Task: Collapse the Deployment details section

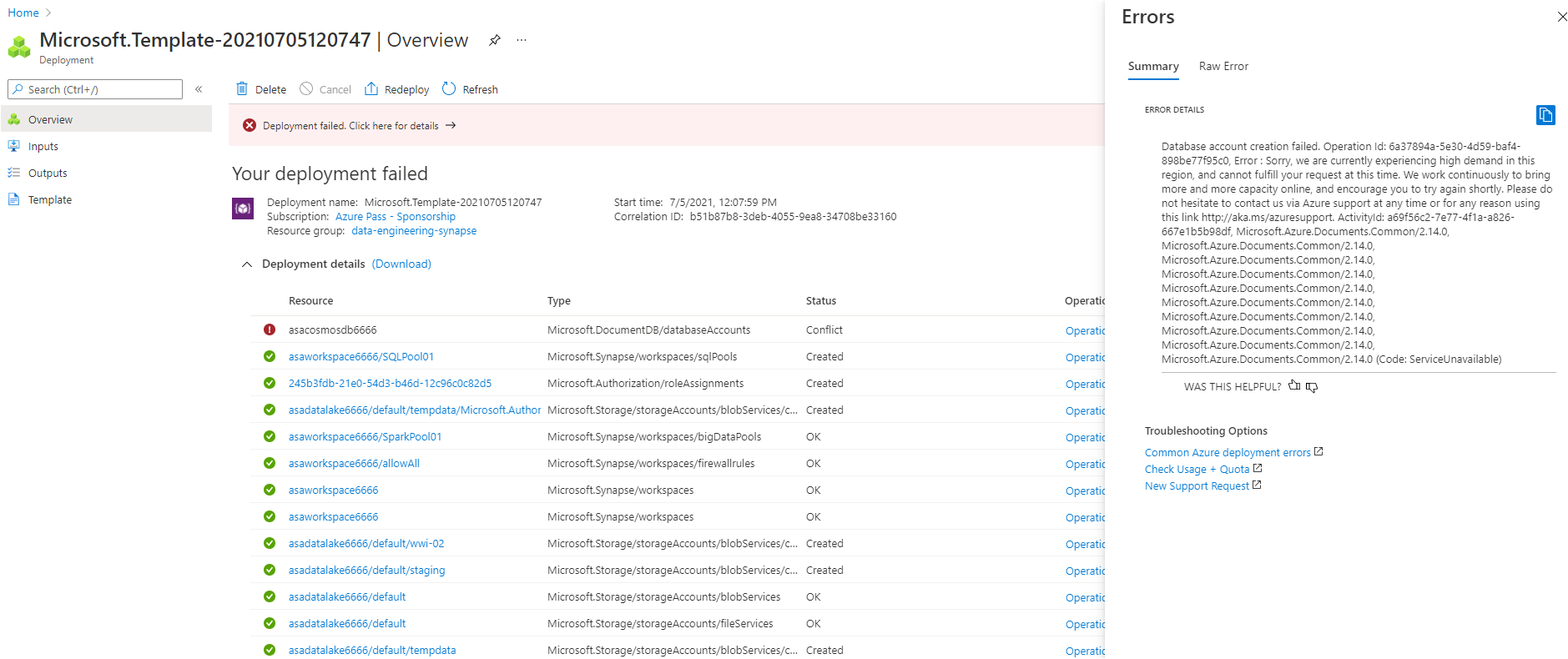Action: pos(246,264)
